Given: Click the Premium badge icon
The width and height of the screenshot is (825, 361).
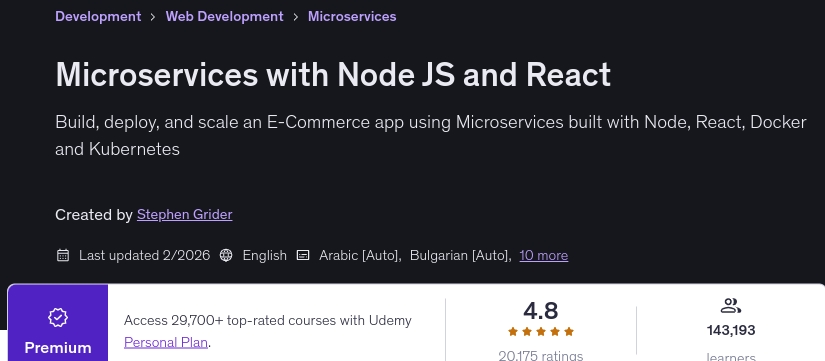Looking at the screenshot, I should click(58, 317).
